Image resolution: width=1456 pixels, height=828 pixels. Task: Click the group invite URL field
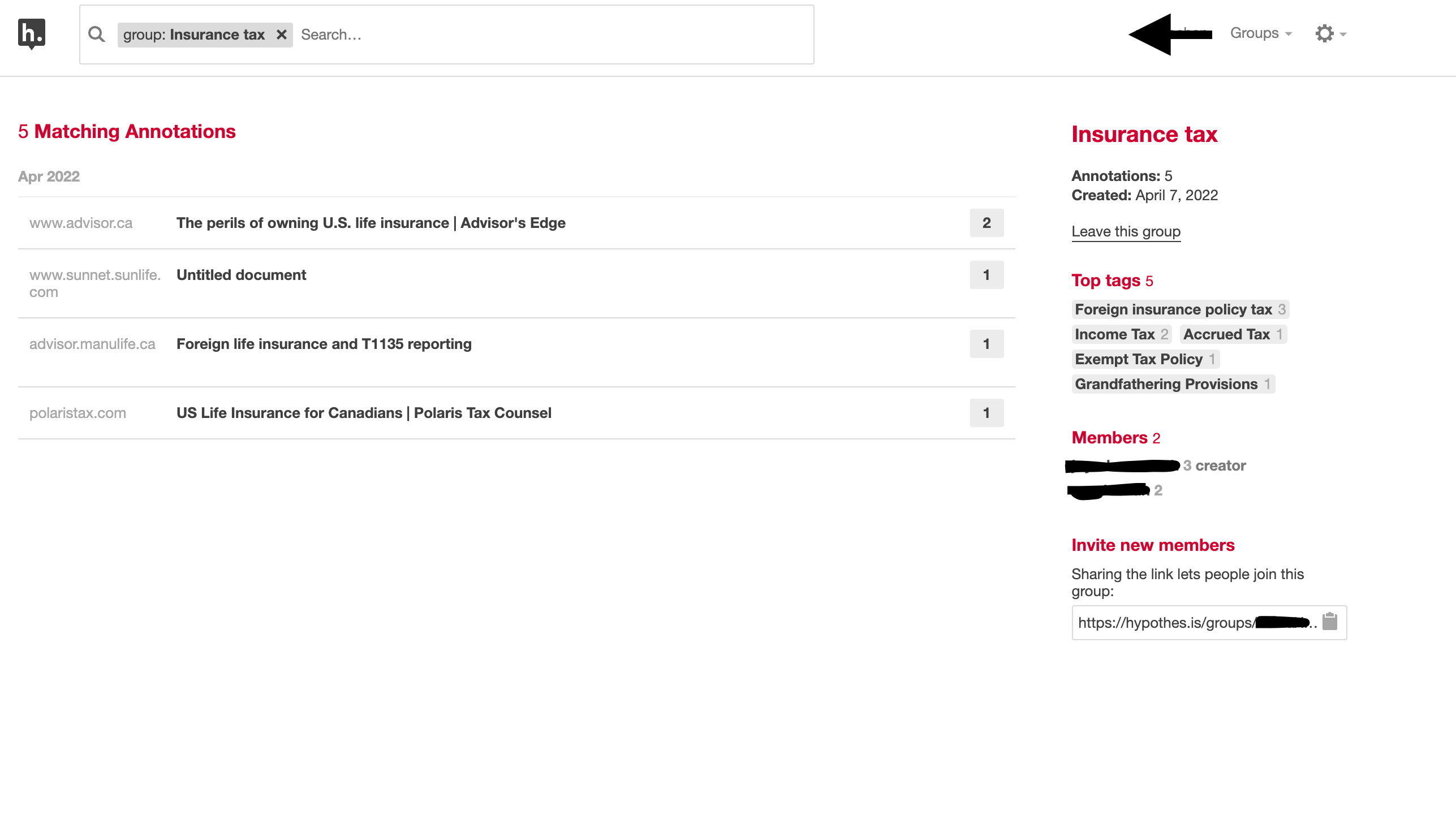[1194, 623]
